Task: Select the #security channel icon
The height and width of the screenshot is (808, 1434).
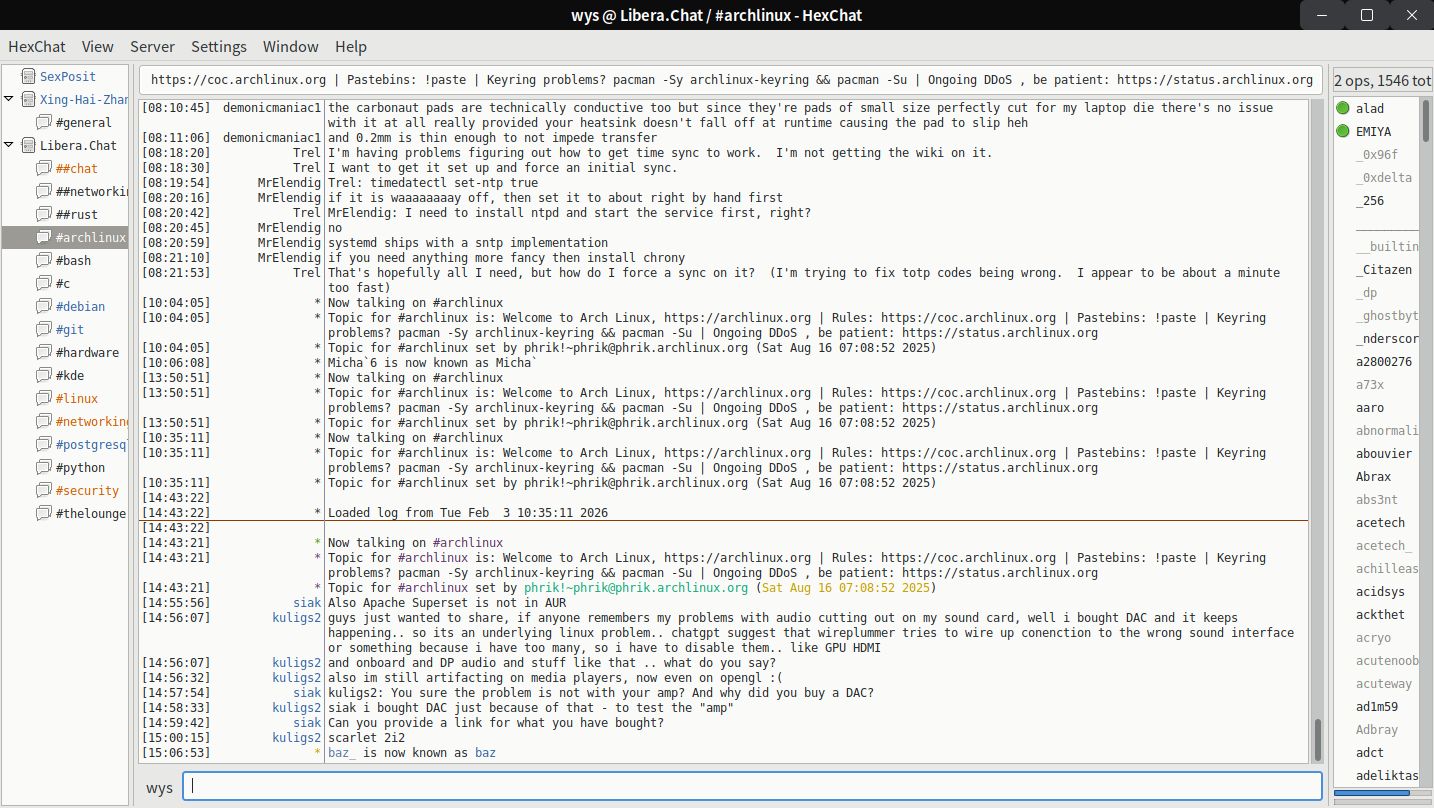Action: 43,490
